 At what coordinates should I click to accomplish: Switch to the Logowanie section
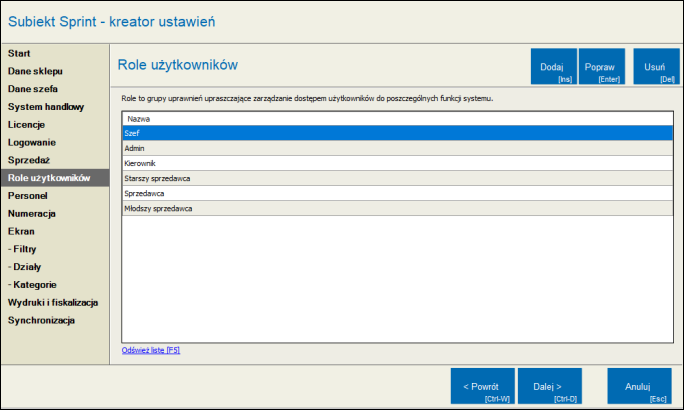pyautogui.click(x=32, y=143)
